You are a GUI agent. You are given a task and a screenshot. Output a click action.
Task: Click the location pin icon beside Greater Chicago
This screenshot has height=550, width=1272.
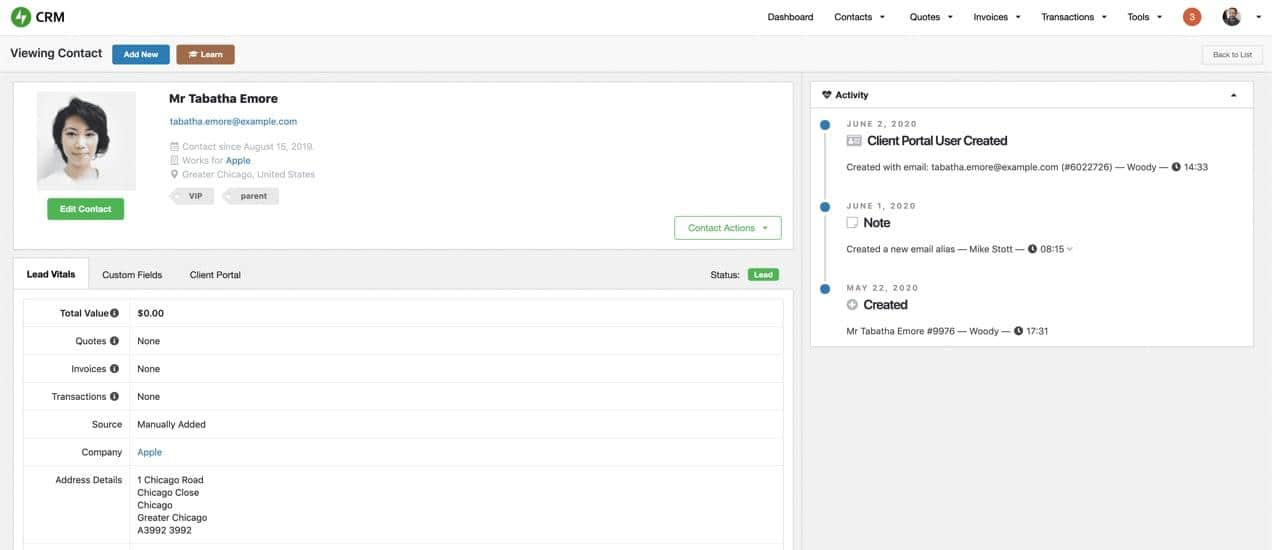[x=174, y=174]
